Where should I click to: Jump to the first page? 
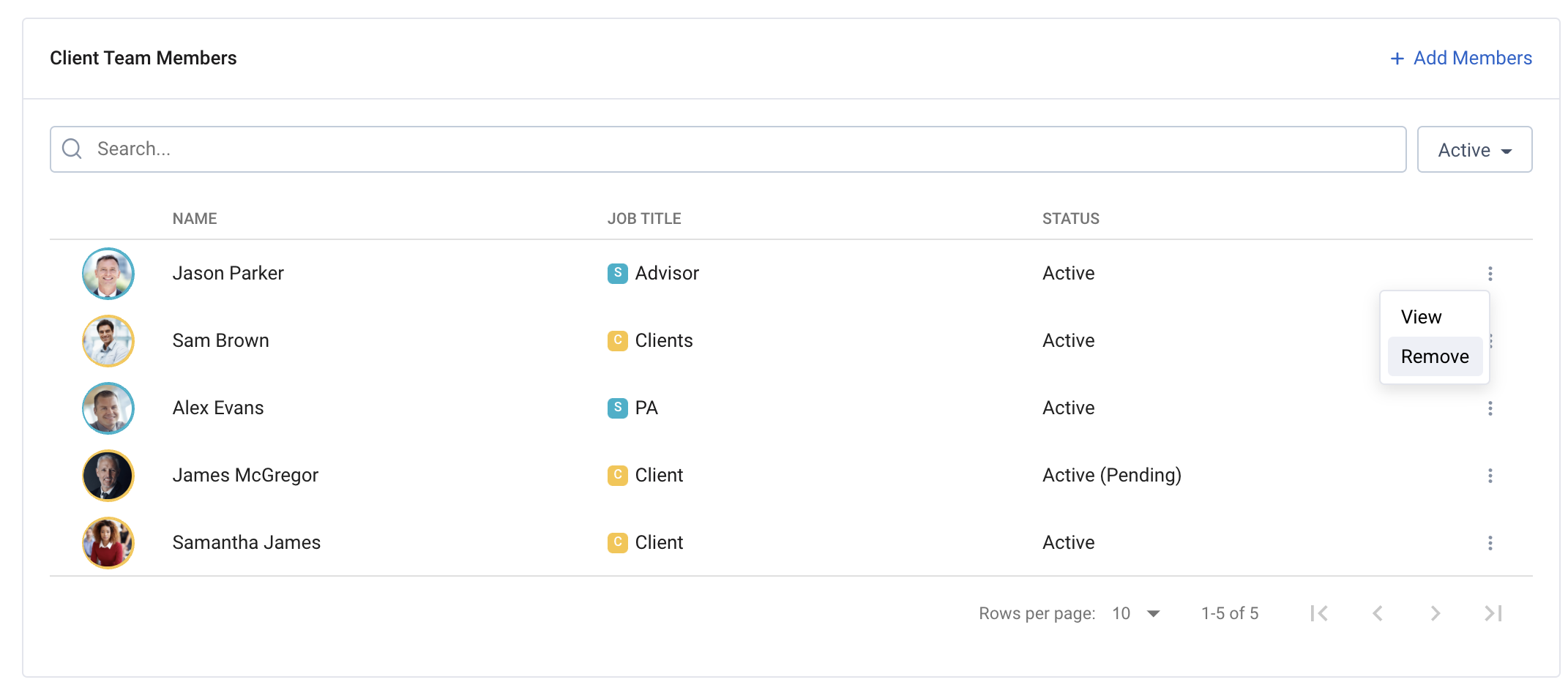pos(1319,613)
